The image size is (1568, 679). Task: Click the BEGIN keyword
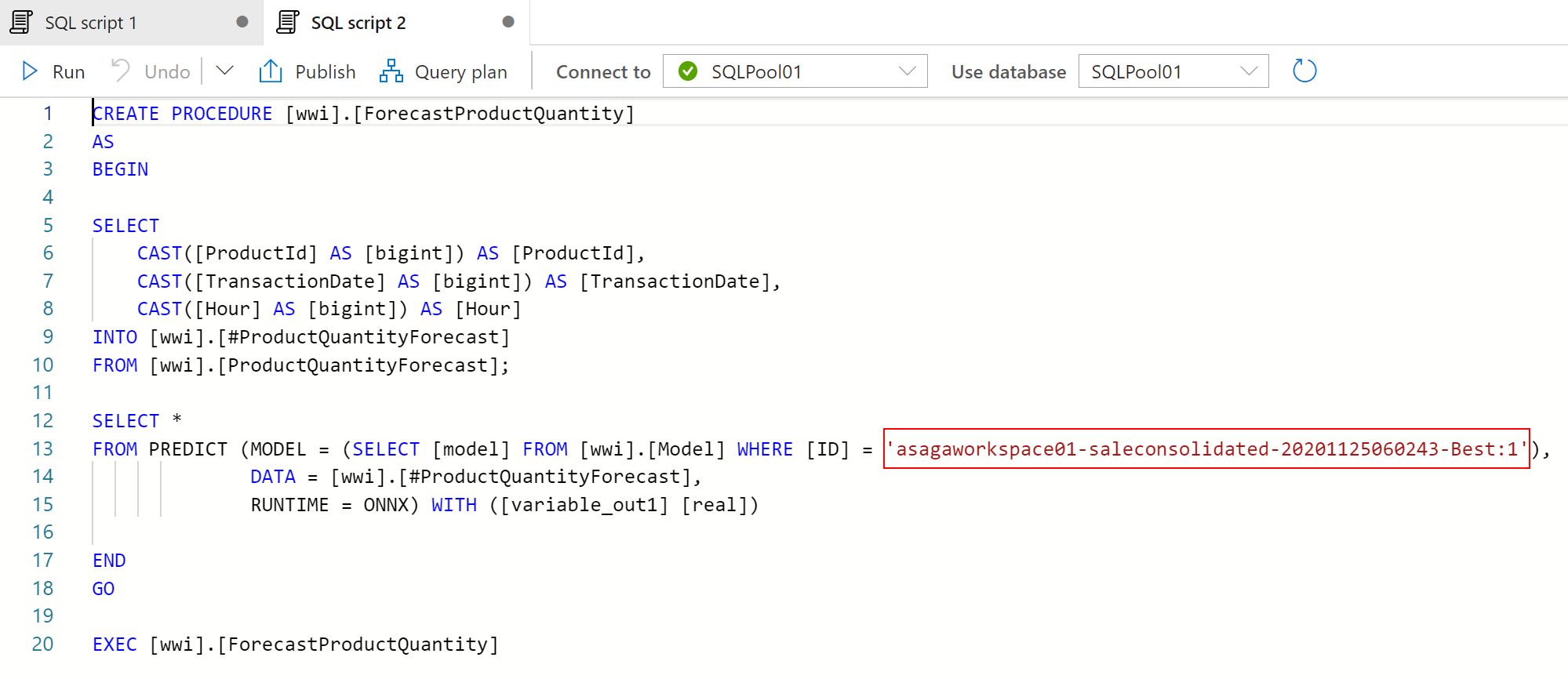coord(120,169)
